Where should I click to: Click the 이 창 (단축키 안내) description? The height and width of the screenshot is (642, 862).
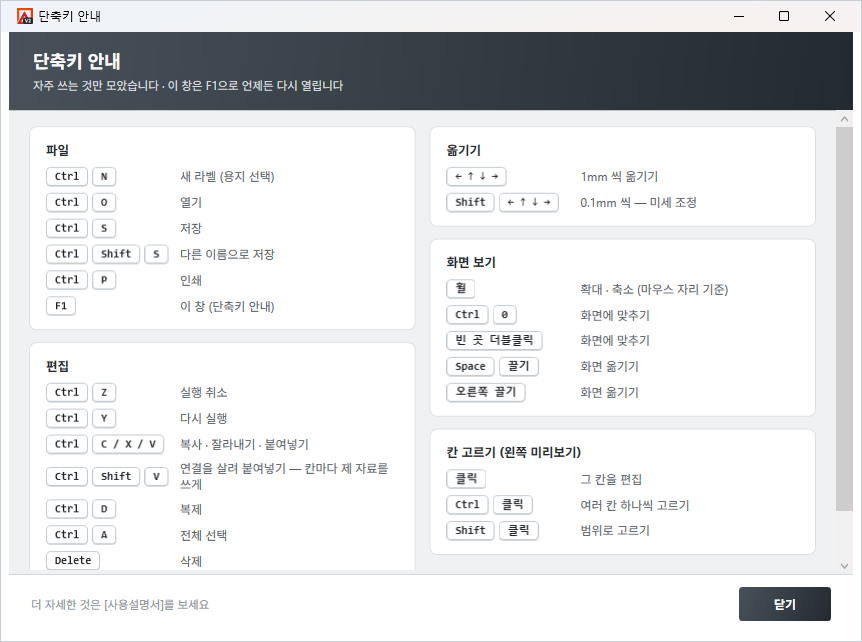[x=227, y=306]
